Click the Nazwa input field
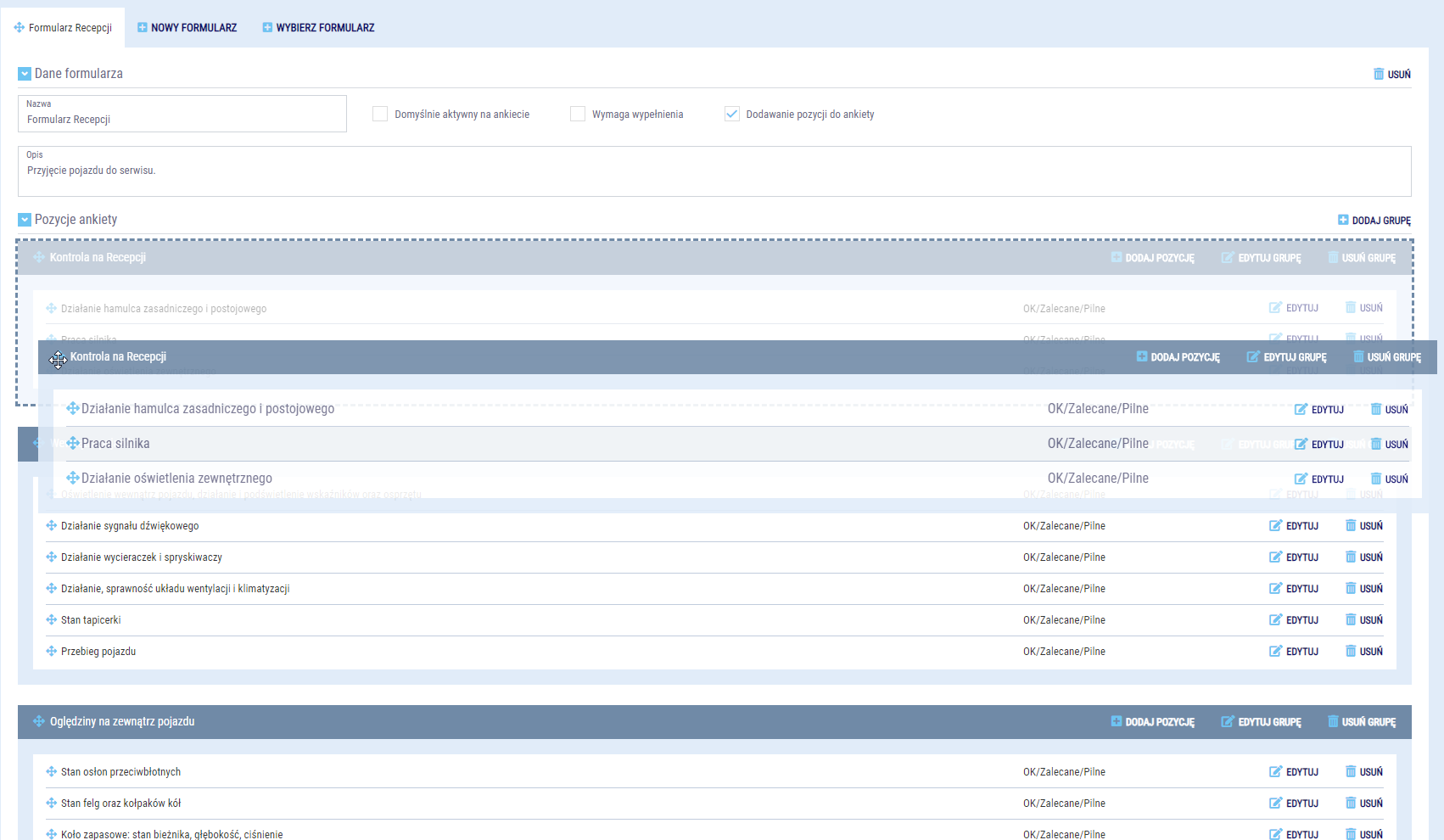The width and height of the screenshot is (1444, 840). coord(182,120)
